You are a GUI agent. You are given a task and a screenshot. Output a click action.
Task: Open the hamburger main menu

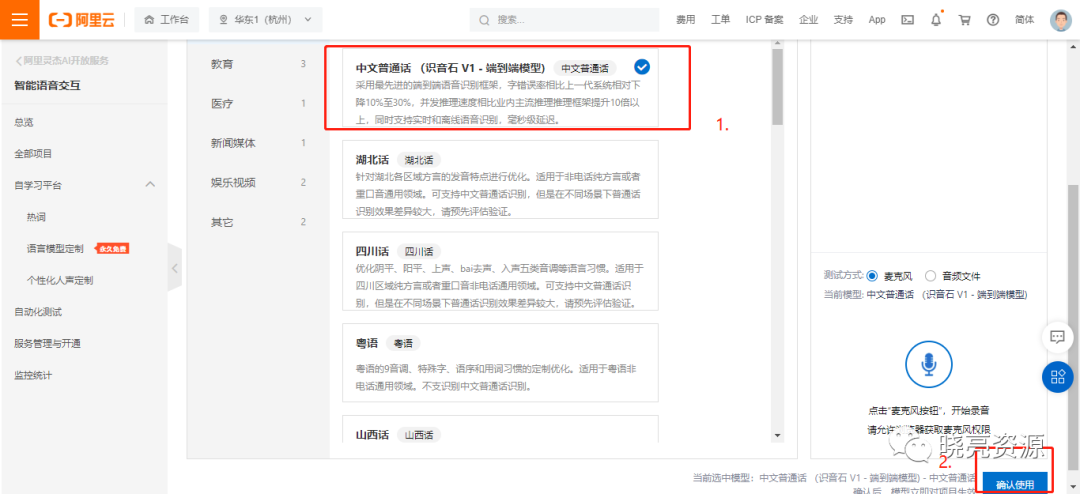click(20, 19)
